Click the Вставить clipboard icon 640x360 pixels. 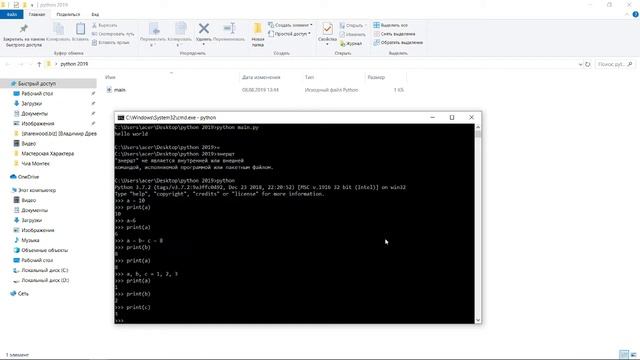[x=80, y=29]
